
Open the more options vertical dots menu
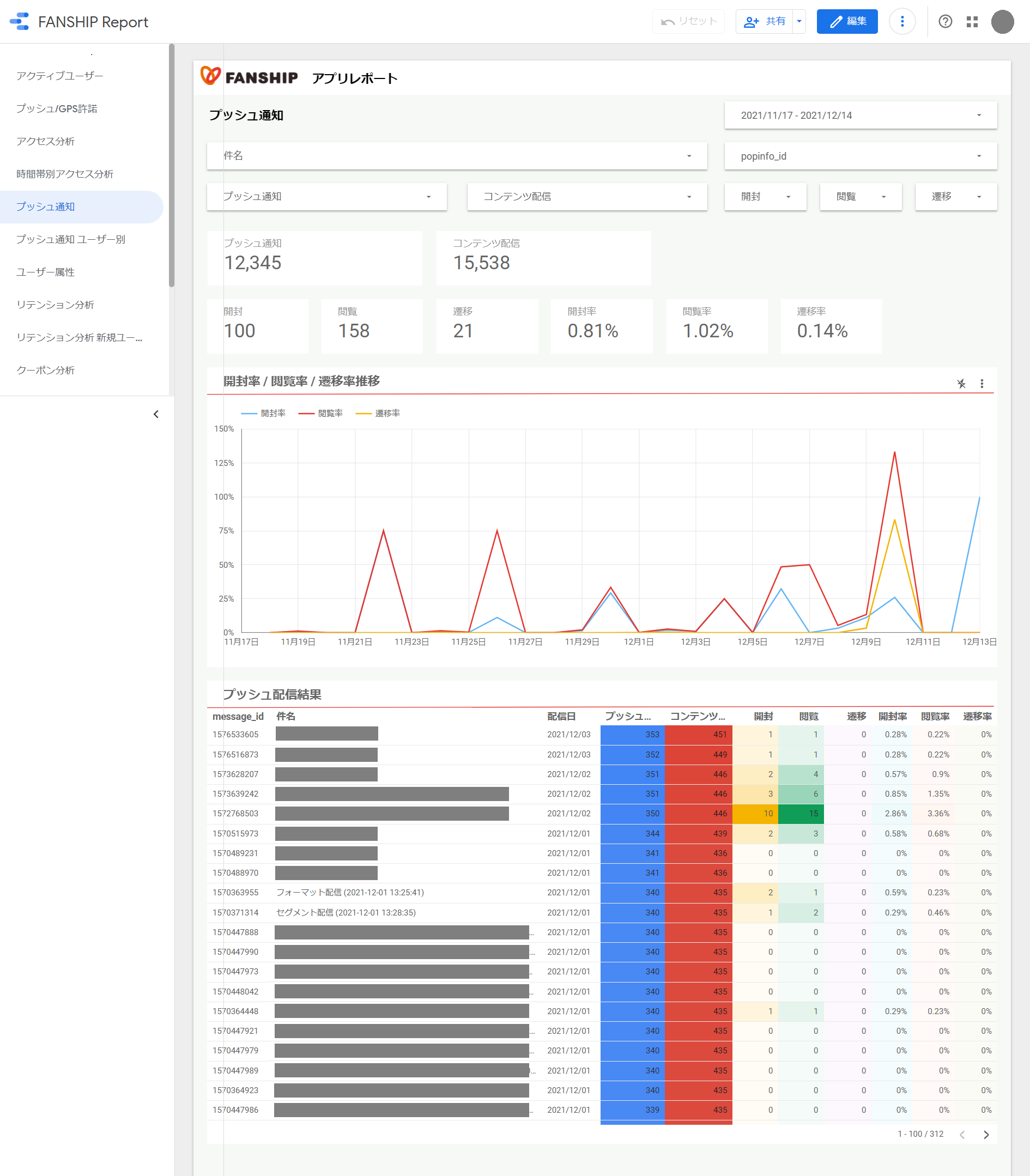coord(902,21)
